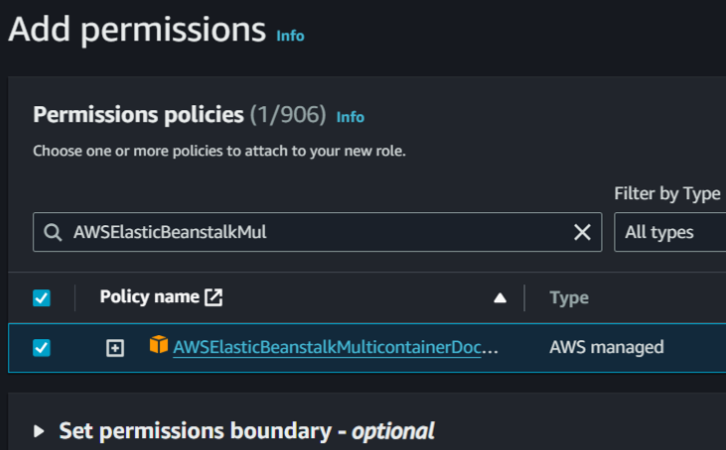
Task: Open Info link next to Add permissions
Action: pyautogui.click(x=290, y=36)
